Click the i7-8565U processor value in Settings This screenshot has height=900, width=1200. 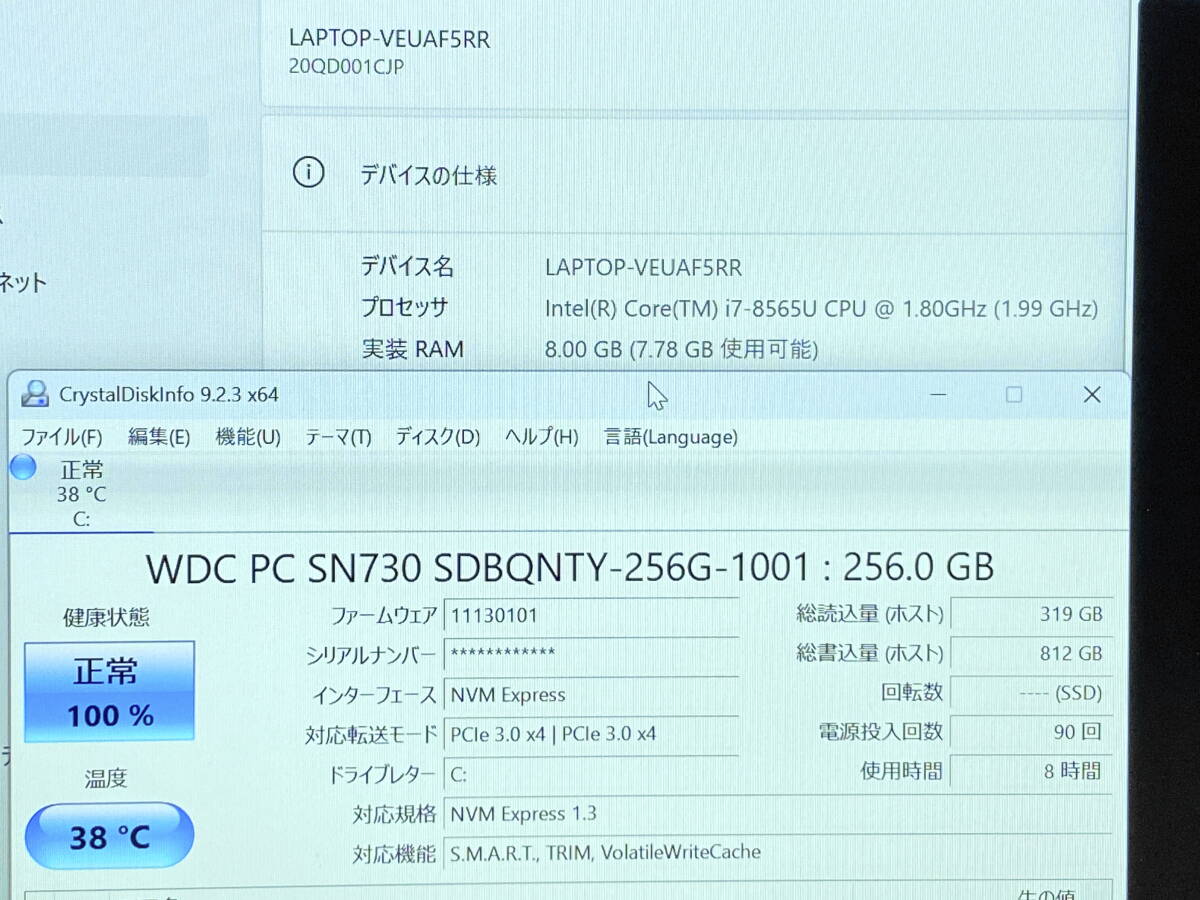[821, 309]
